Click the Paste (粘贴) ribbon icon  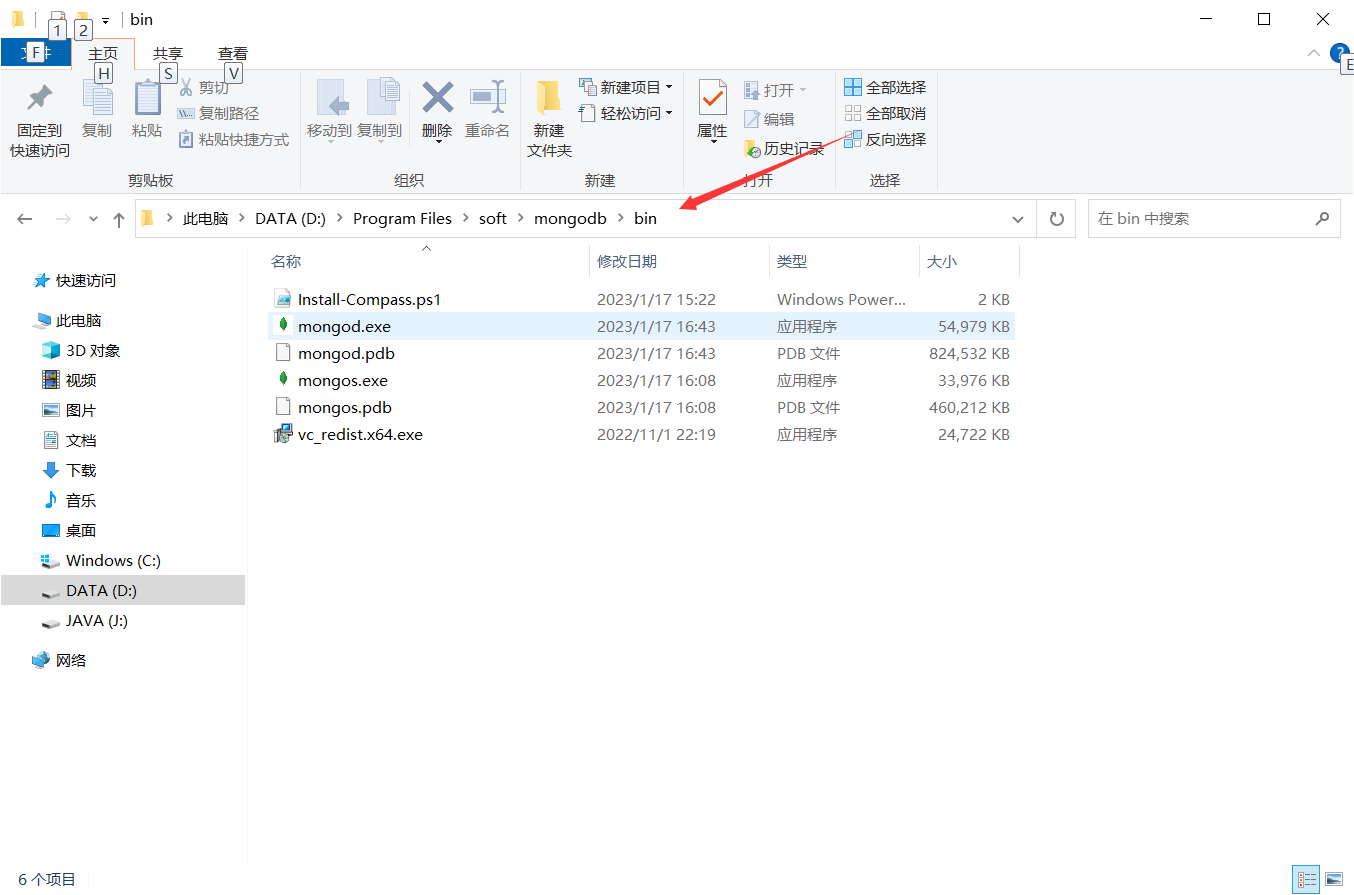[x=147, y=99]
